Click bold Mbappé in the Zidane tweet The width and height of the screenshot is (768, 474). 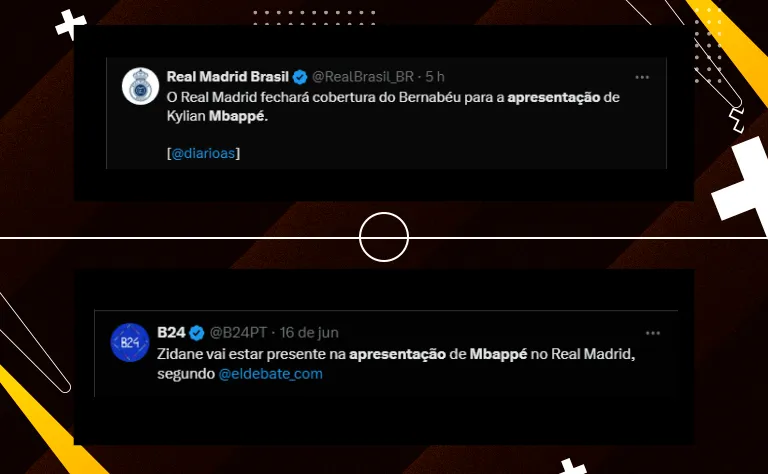(498, 354)
